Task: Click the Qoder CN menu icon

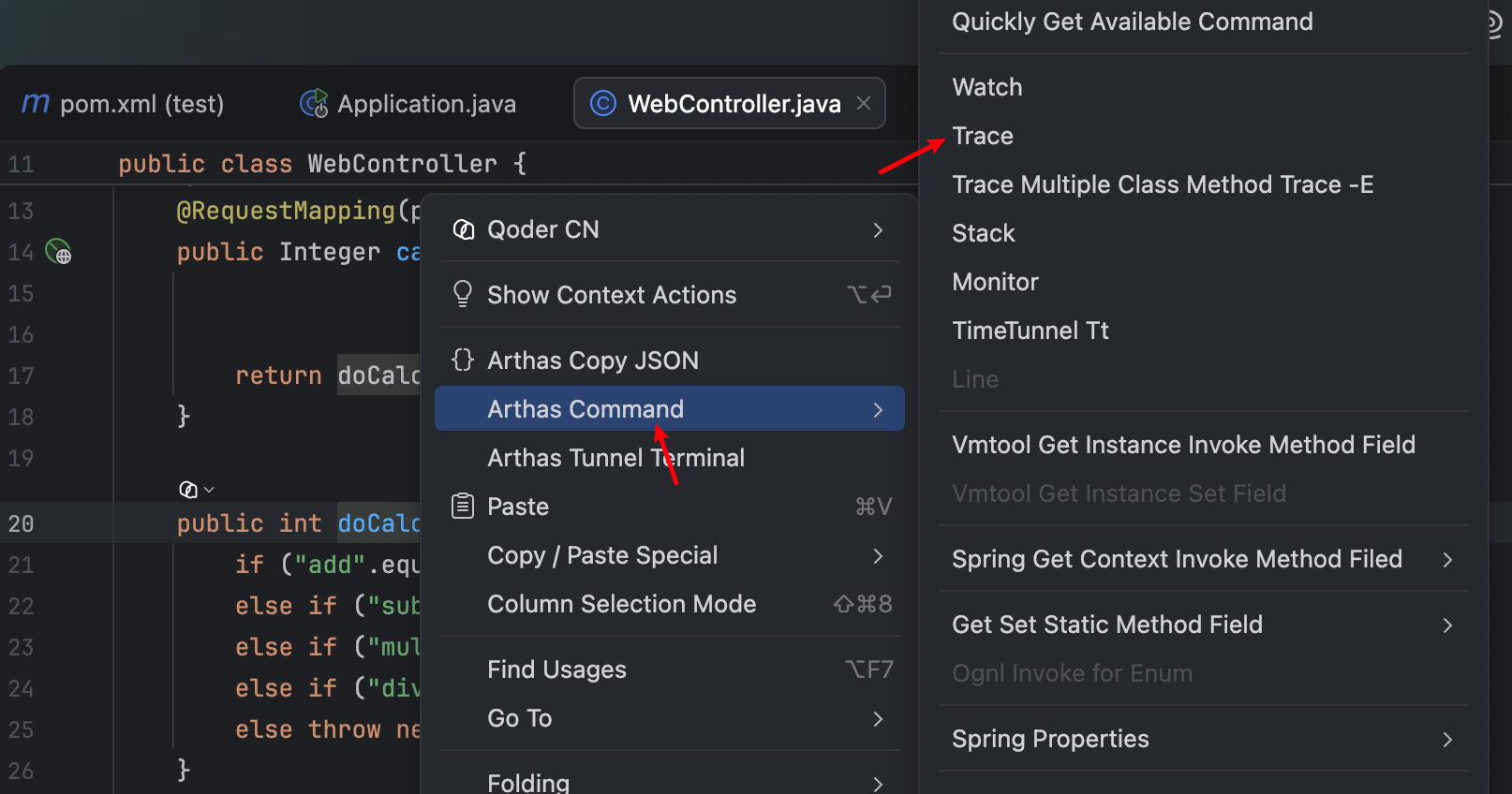Action: 464,229
